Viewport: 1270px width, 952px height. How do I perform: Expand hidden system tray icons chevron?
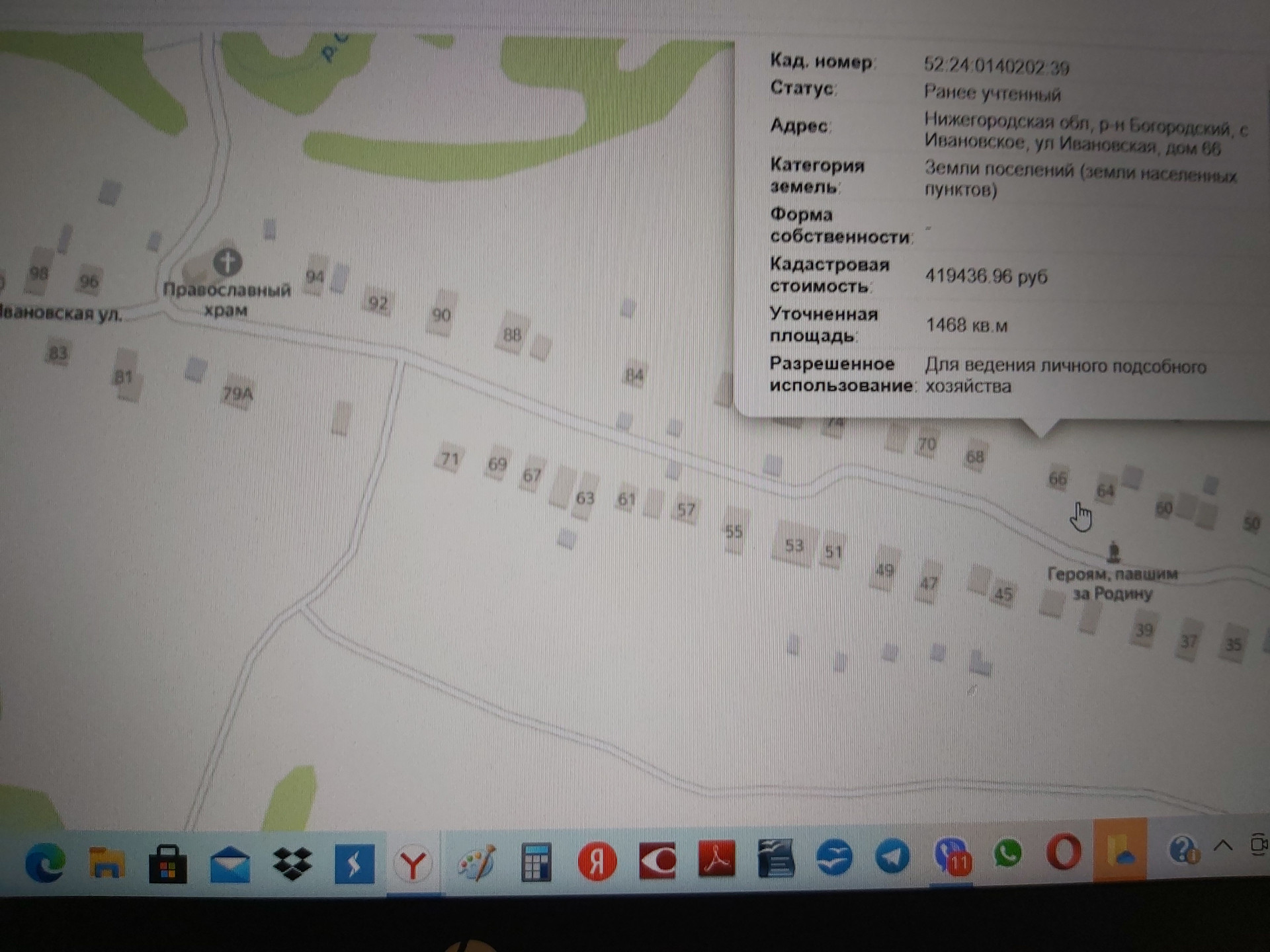click(x=1223, y=846)
